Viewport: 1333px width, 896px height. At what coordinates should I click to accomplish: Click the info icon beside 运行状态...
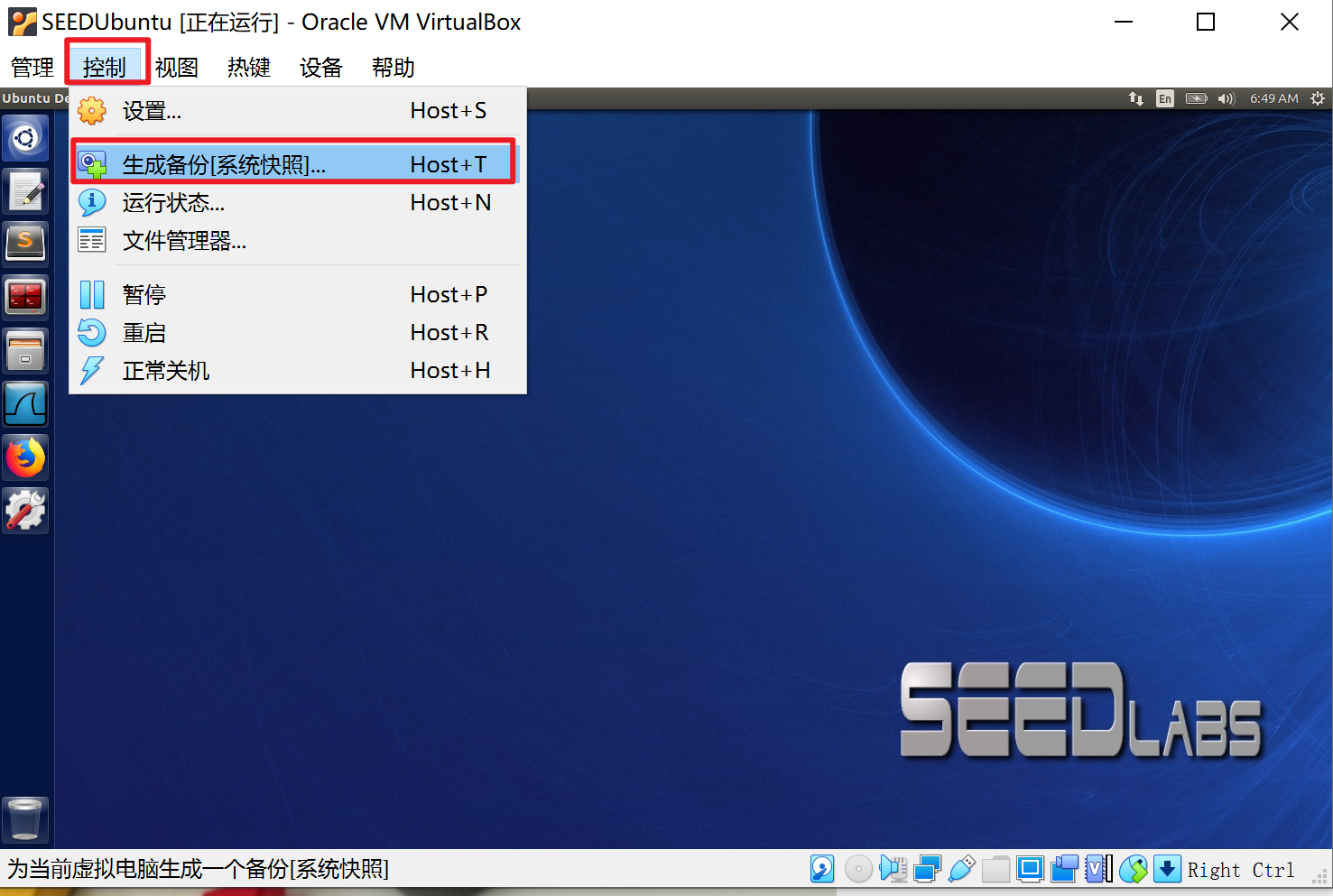(x=92, y=203)
